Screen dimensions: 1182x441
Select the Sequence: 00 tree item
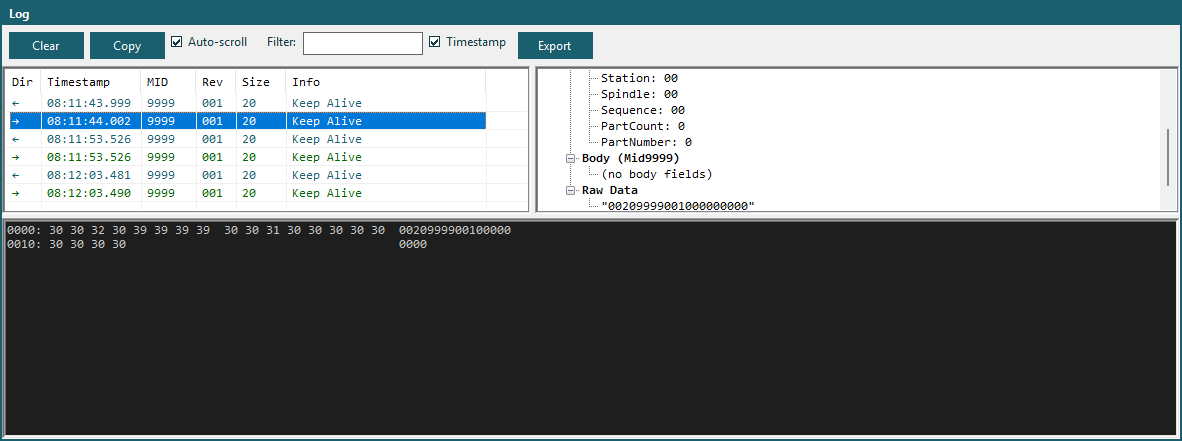tap(642, 110)
